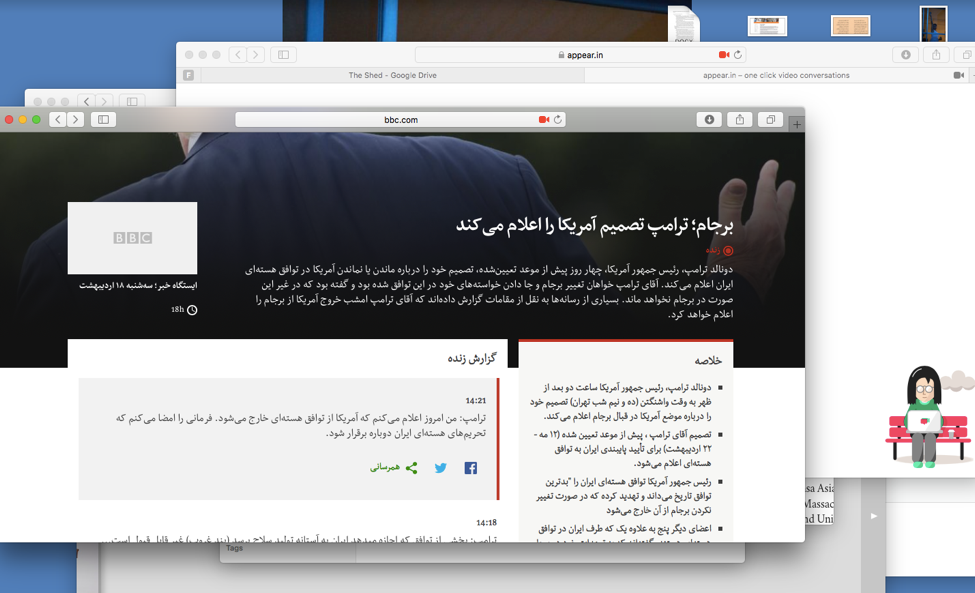The height and width of the screenshot is (593, 975).
Task: Show all tabs in the bbc.com window
Action: pos(770,119)
